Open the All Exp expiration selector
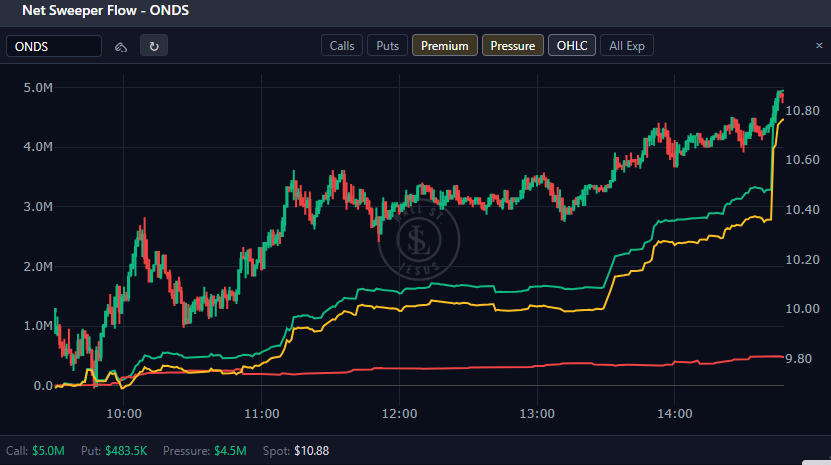This screenshot has height=465, width=831. click(x=627, y=46)
